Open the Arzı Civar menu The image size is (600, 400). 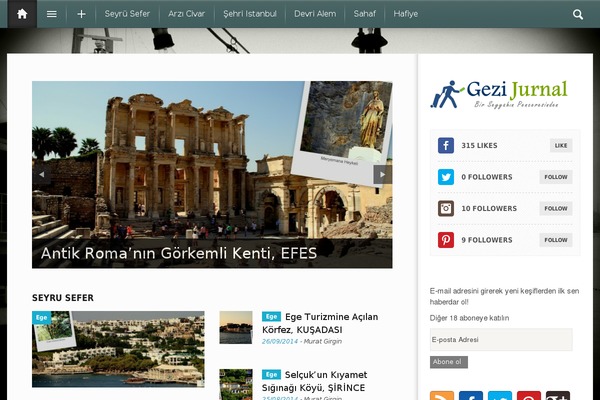pos(186,14)
